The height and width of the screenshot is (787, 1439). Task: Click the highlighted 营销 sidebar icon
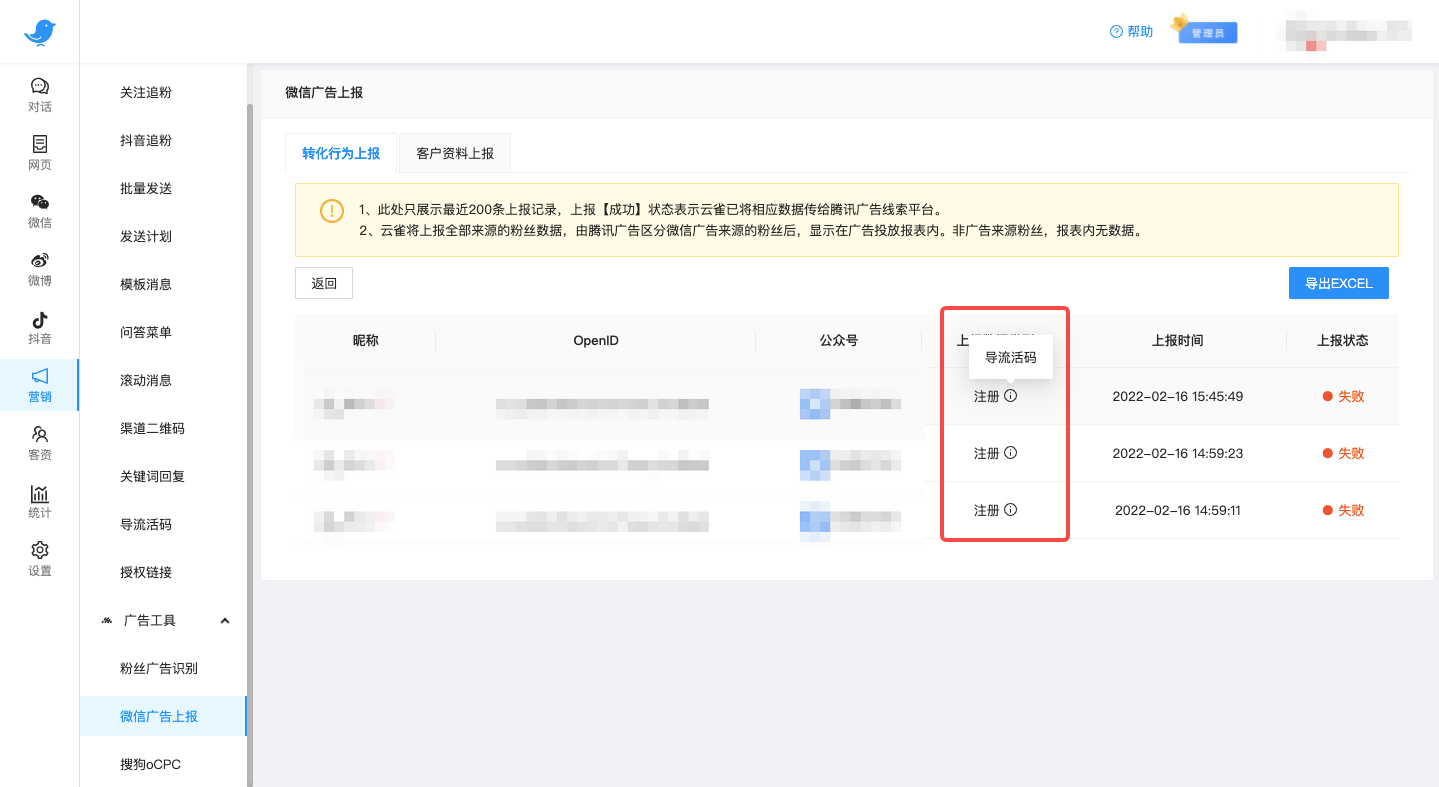pyautogui.click(x=39, y=384)
